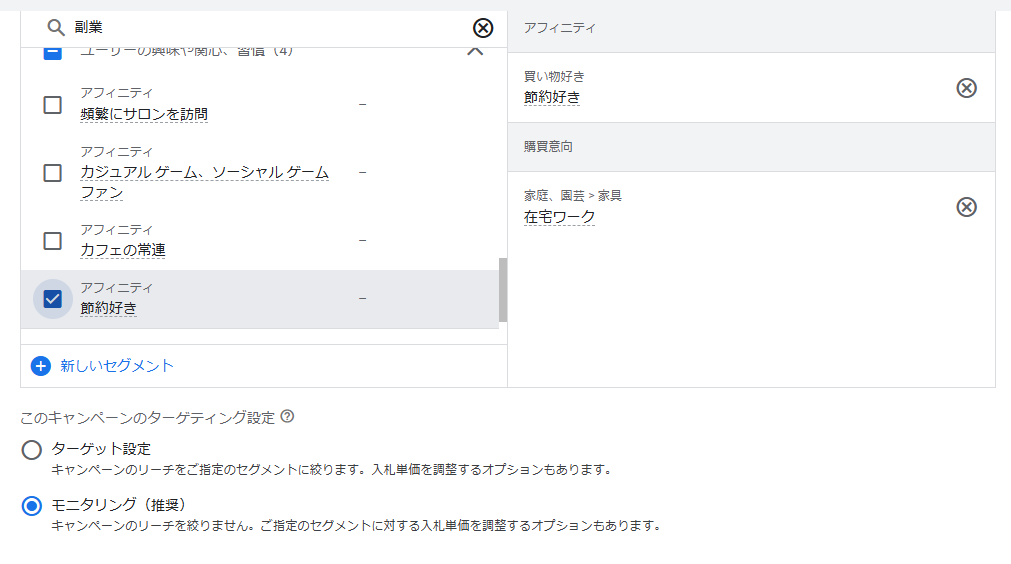This screenshot has width=1011, height=564.
Task: Click the segment list scrollbar
Action: coord(502,290)
